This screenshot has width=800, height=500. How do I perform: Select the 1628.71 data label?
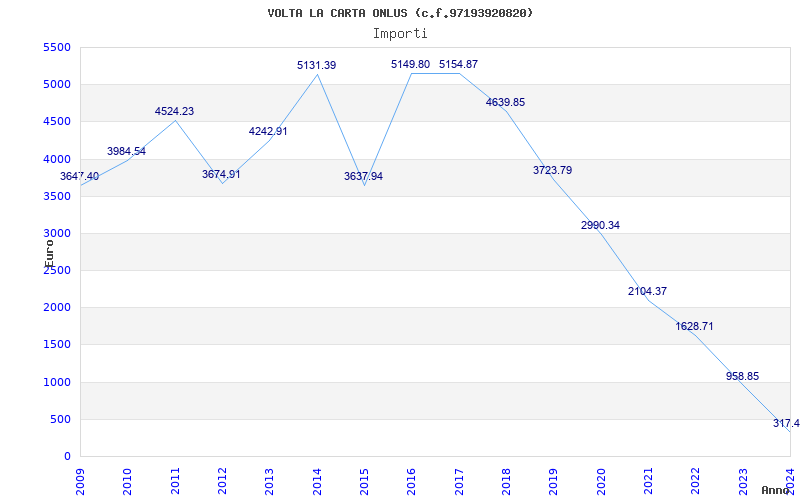point(694,326)
